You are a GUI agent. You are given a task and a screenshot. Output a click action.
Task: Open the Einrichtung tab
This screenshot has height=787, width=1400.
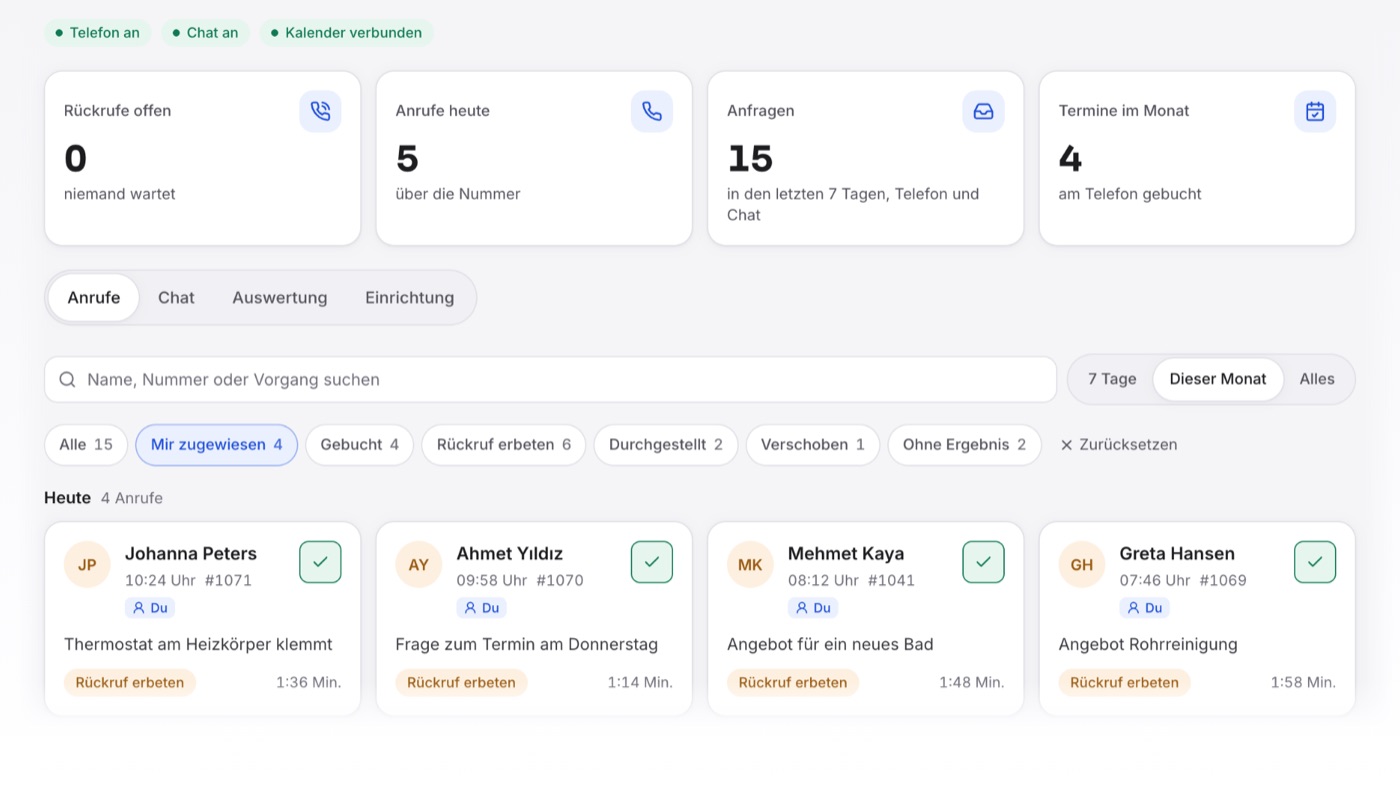click(x=410, y=298)
